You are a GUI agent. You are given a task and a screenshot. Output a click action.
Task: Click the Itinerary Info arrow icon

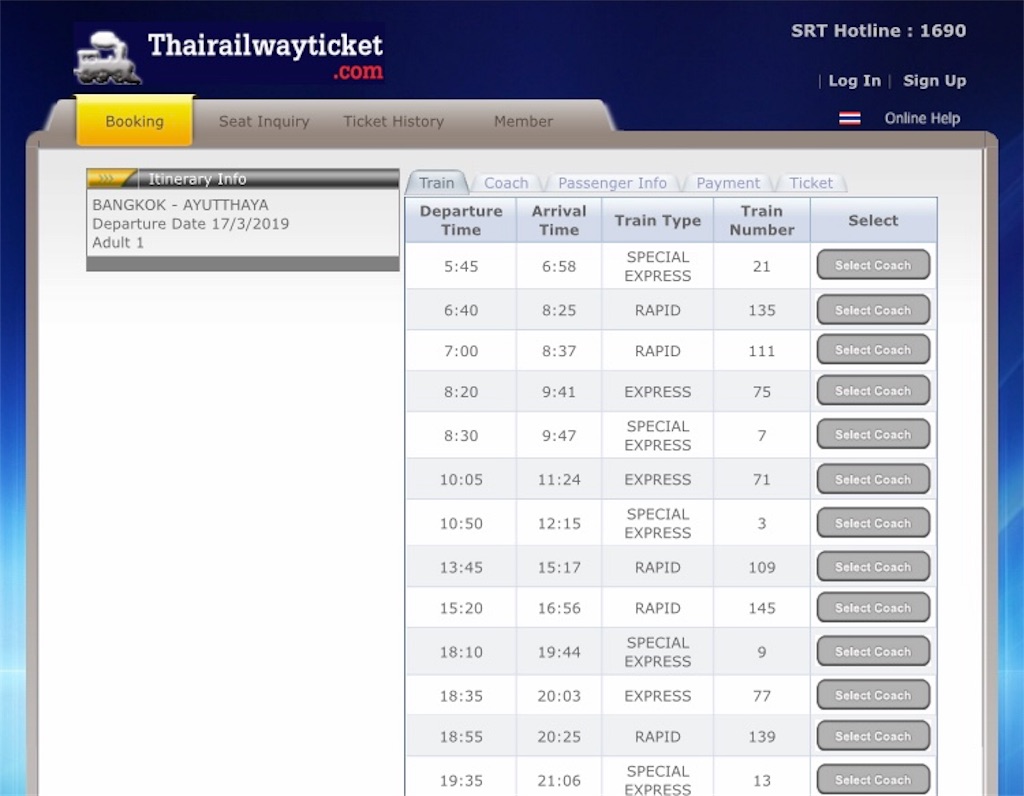[x=112, y=178]
